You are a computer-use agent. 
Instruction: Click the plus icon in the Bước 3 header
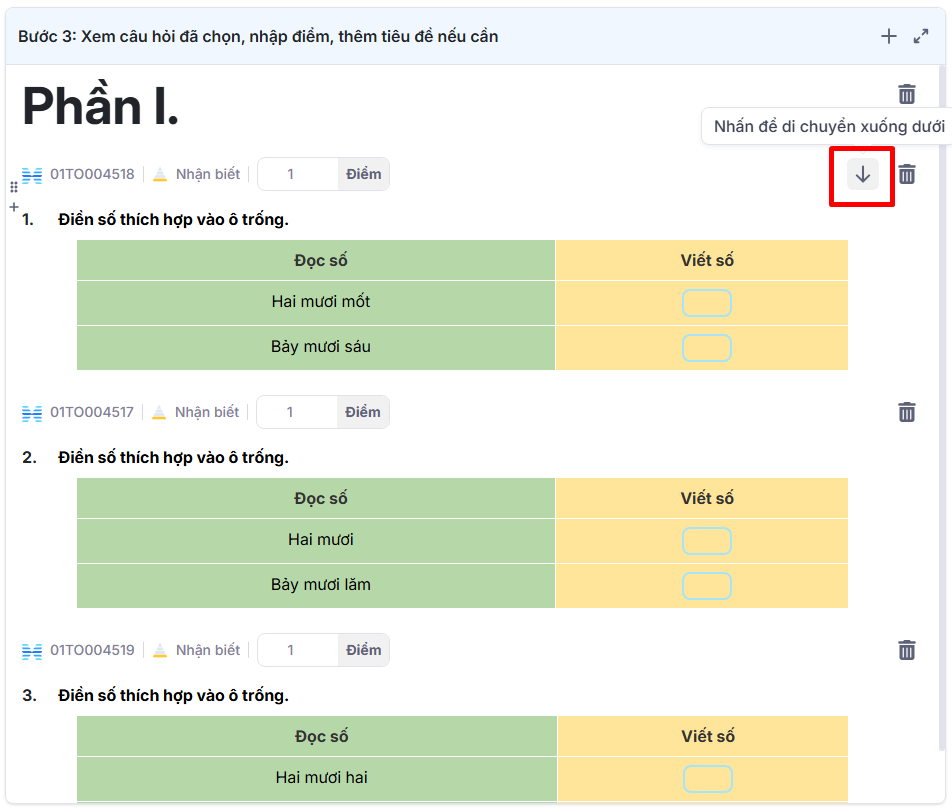pyautogui.click(x=888, y=37)
